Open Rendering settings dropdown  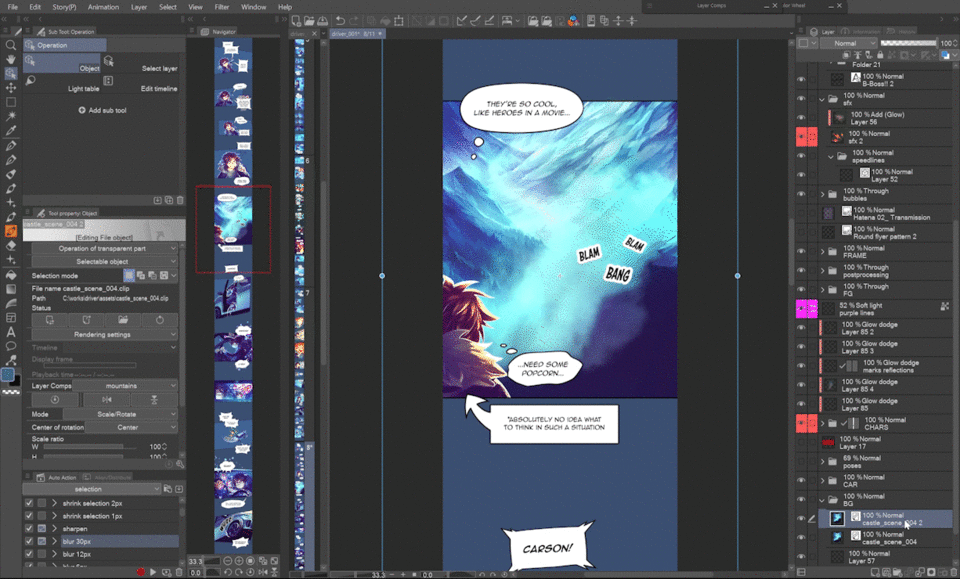click(104, 335)
